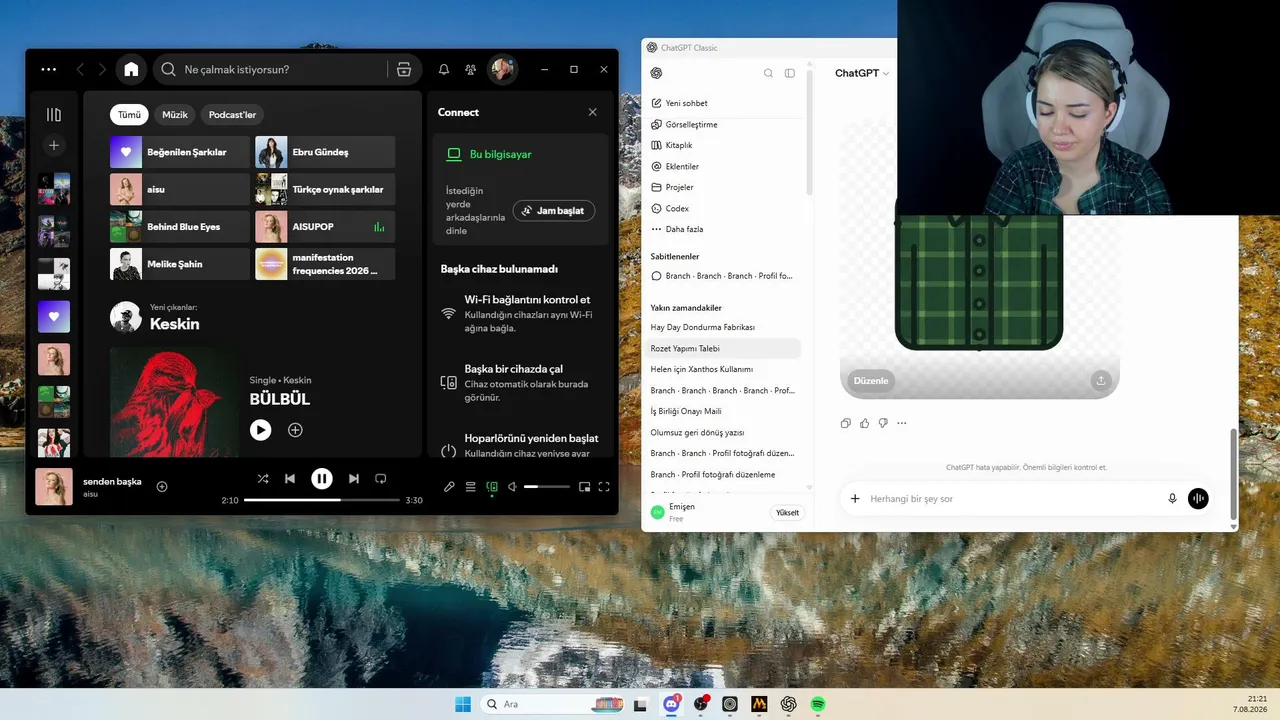Open Beğenilen Şarkılar playlist
Screen dimensions: 1280x720
point(180,152)
